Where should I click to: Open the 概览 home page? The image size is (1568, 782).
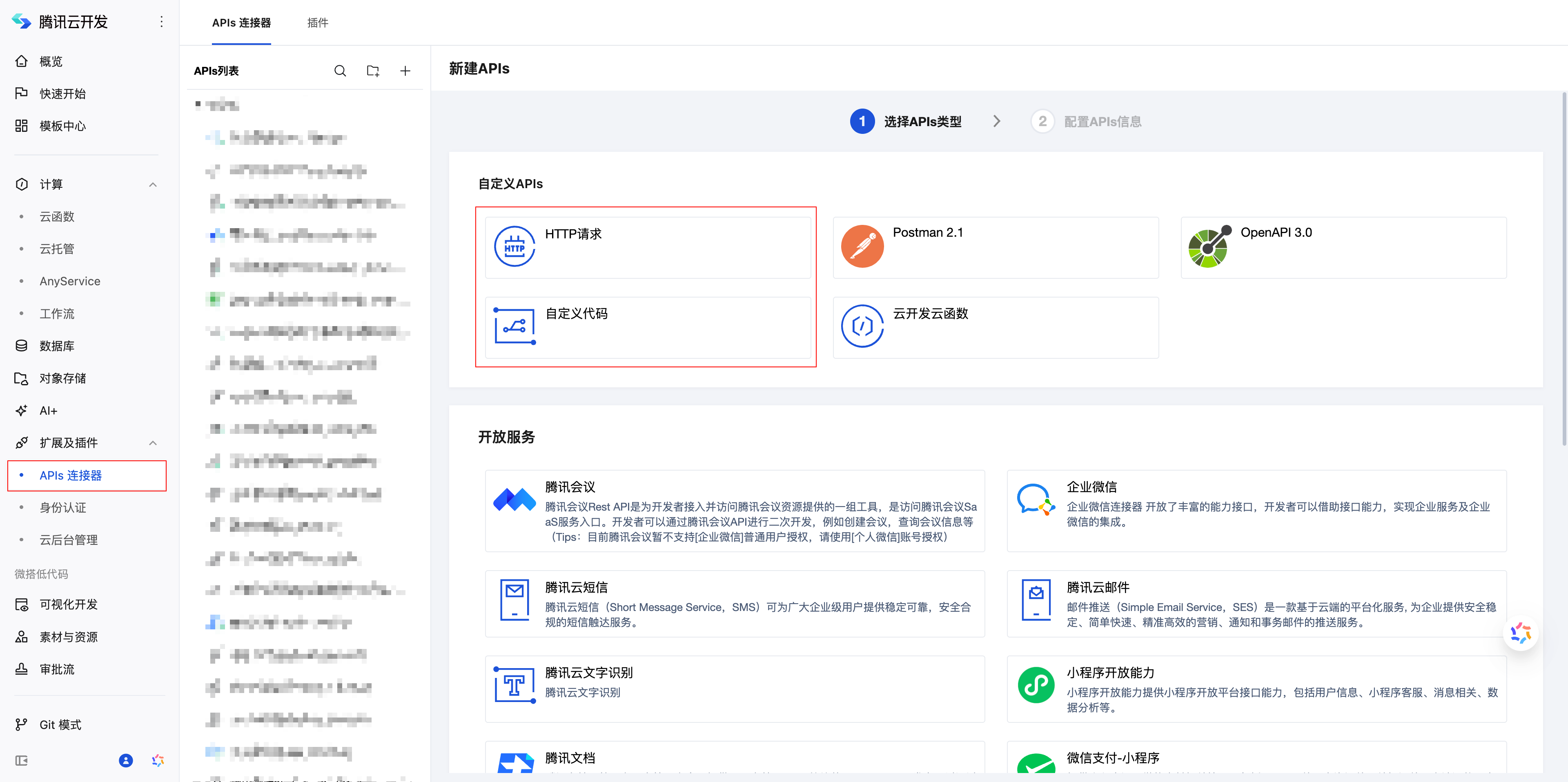51,62
